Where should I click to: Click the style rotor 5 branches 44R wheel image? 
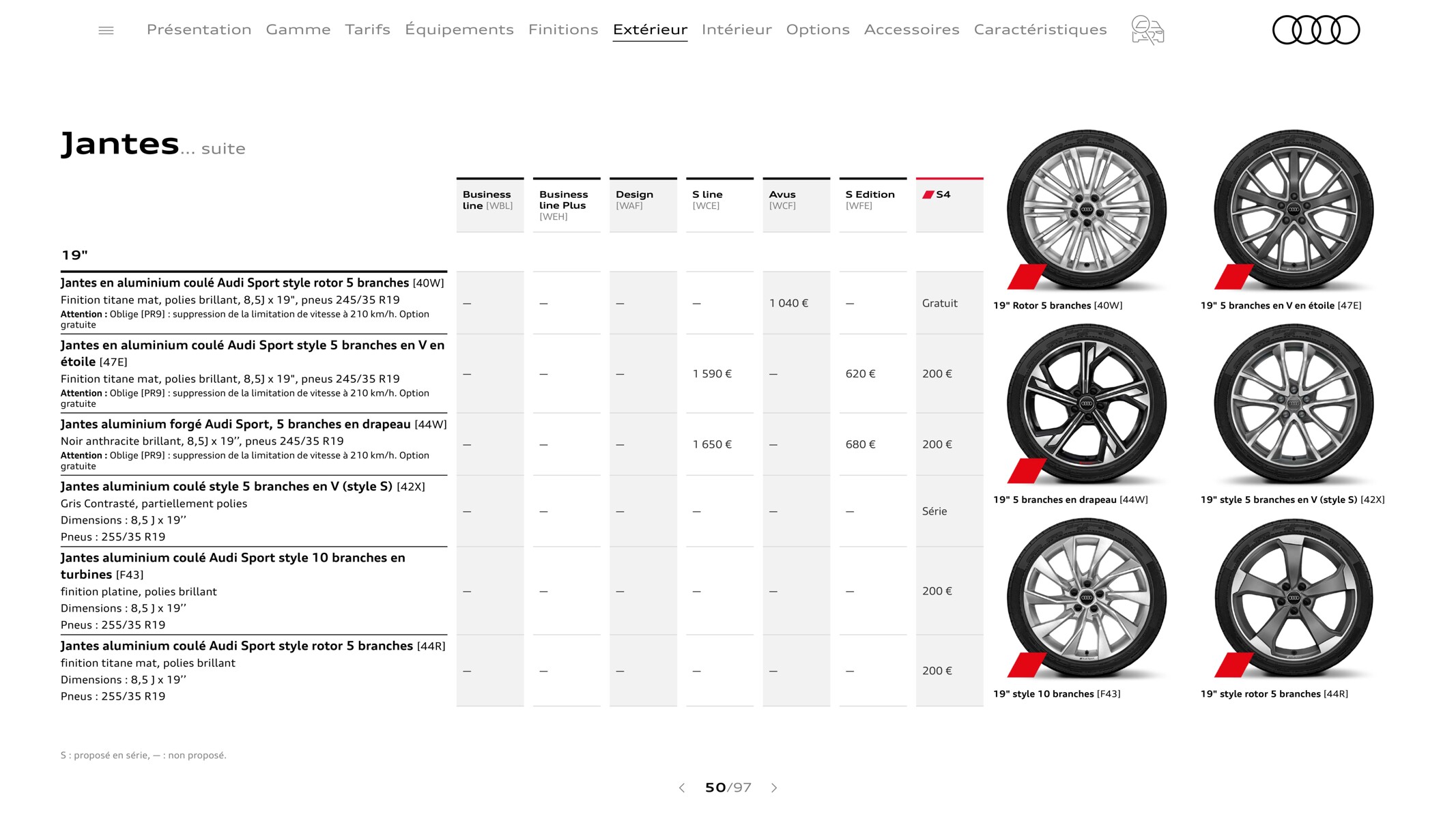pyautogui.click(x=1294, y=598)
